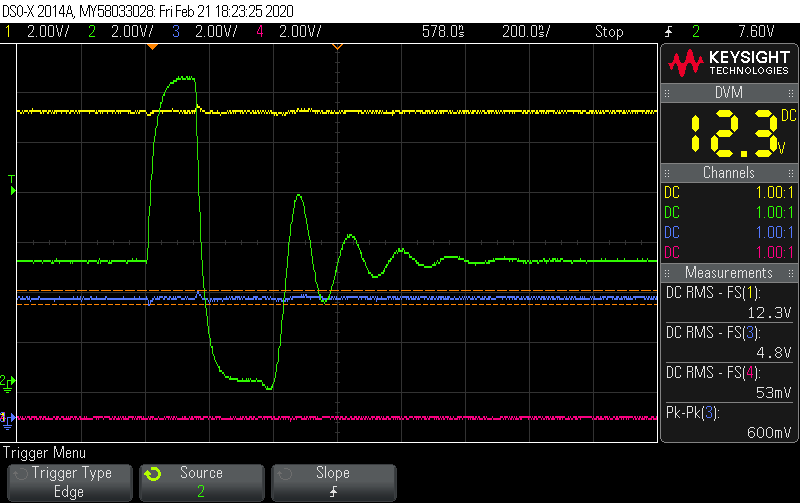
Task: Select channel 4 scale 2.00V/
Action: (x=300, y=32)
